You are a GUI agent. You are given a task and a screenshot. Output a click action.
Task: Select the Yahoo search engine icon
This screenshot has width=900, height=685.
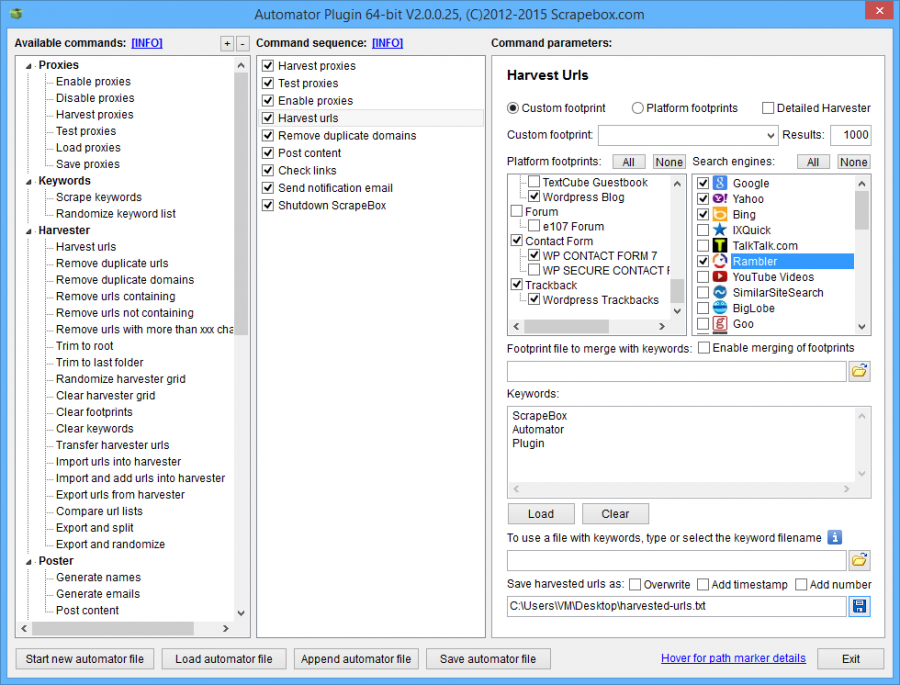719,198
